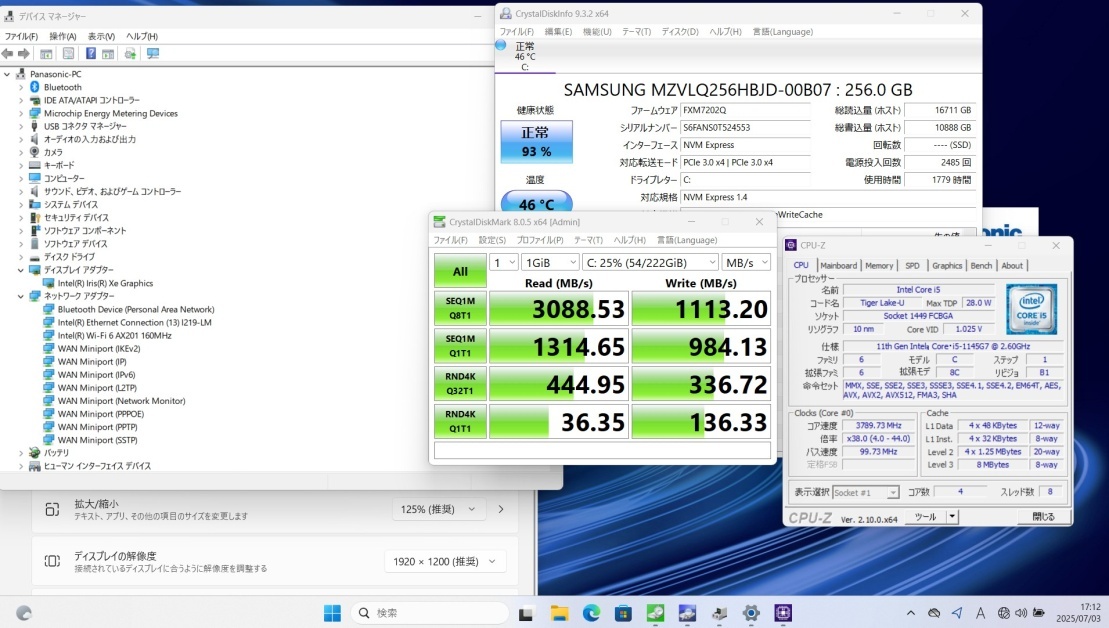Image resolution: width=1109 pixels, height=628 pixels.
Task: Click the Properties icon in Device Manager toolbar
Action: pyautogui.click(x=69, y=54)
